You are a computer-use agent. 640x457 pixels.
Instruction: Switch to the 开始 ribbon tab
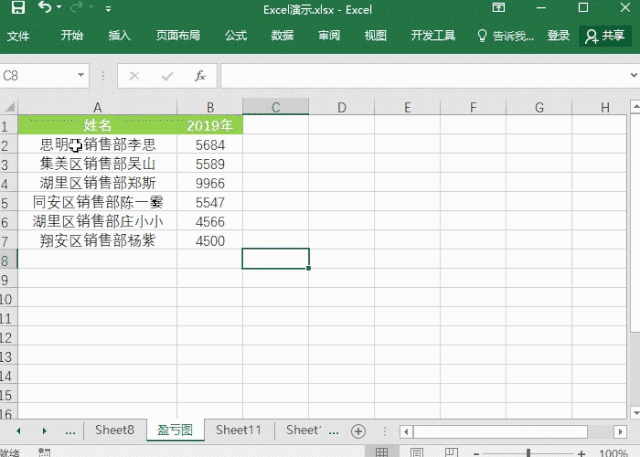point(72,35)
